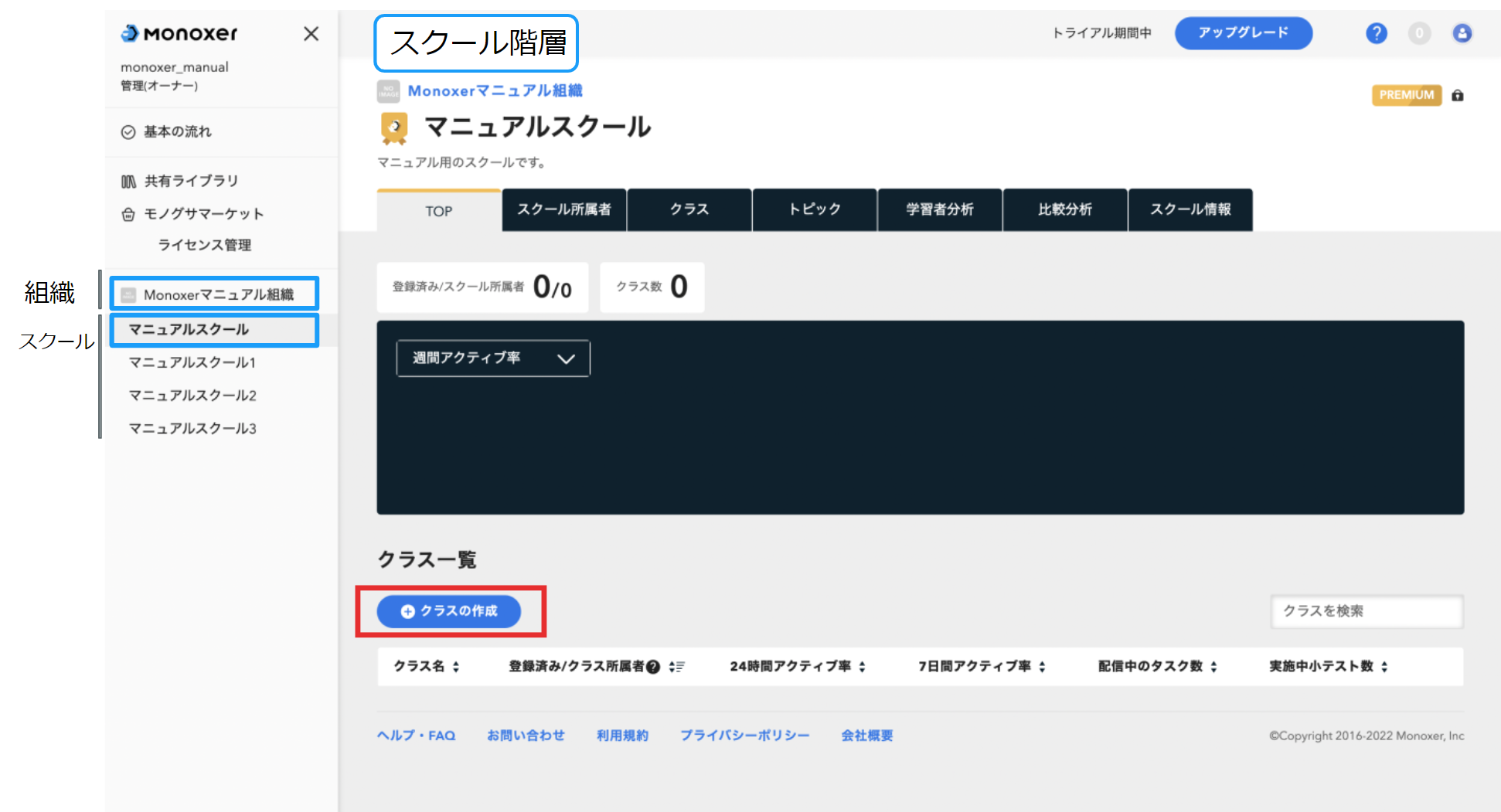1501x812 pixels.
Task: Open ライセンス管理 in the sidebar
Action: [205, 245]
